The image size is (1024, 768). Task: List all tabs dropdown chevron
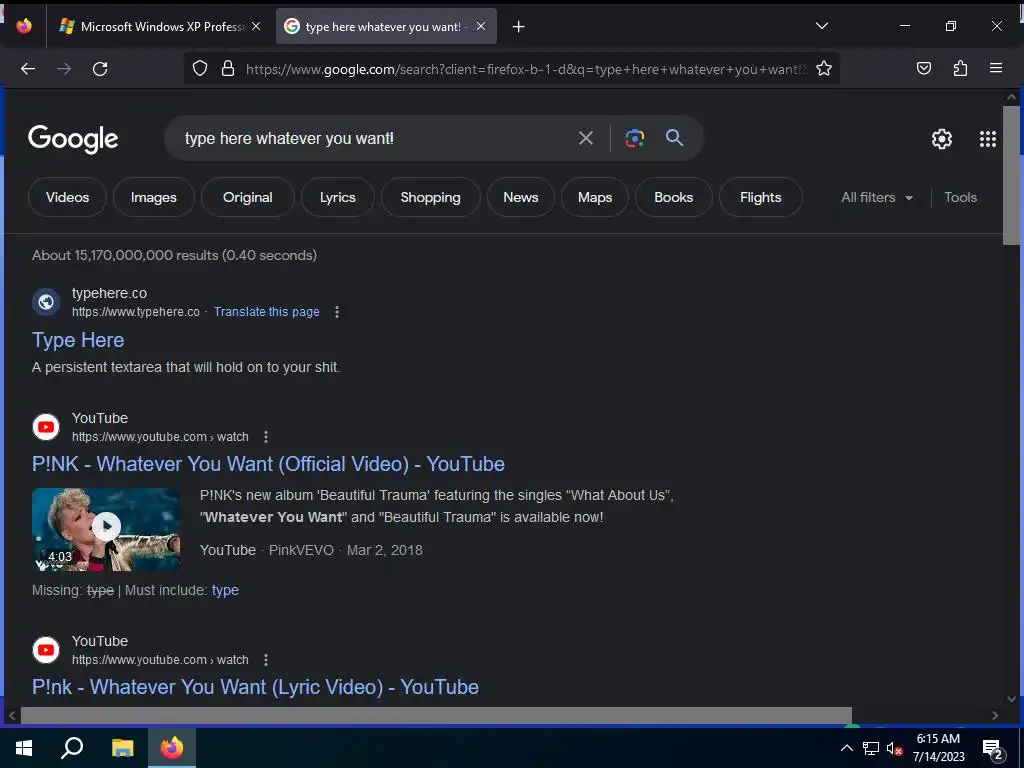(822, 26)
